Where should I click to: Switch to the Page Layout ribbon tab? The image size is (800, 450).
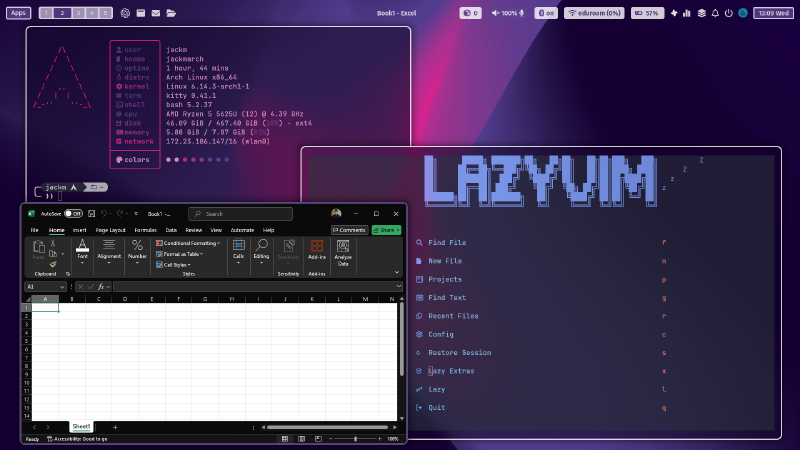pyautogui.click(x=110, y=230)
